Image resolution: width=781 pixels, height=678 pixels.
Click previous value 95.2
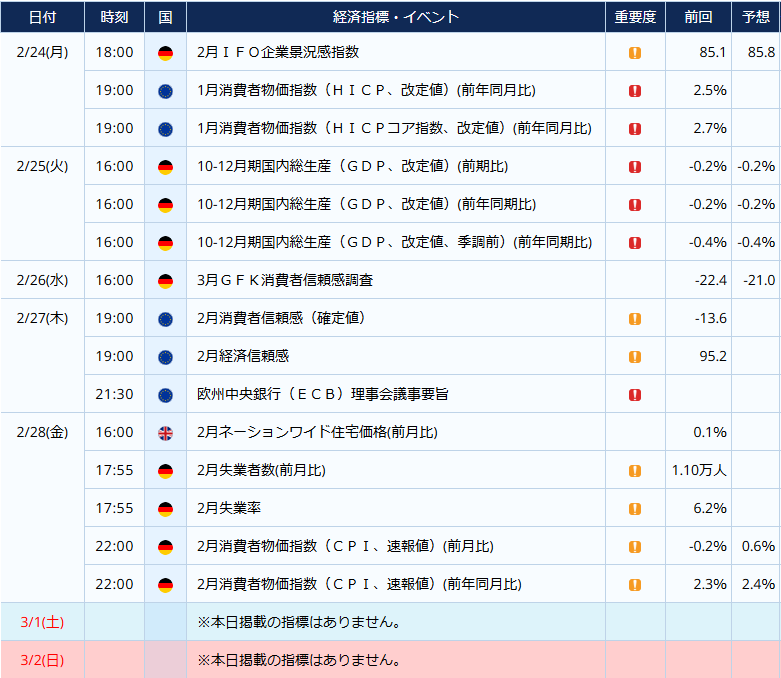click(713, 356)
